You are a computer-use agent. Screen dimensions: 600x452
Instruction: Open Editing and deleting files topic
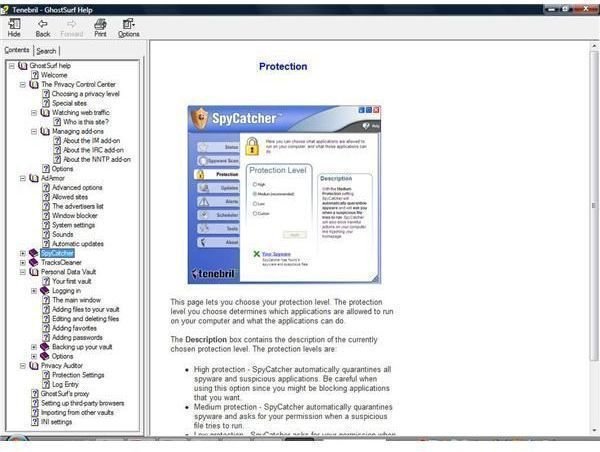point(86,319)
